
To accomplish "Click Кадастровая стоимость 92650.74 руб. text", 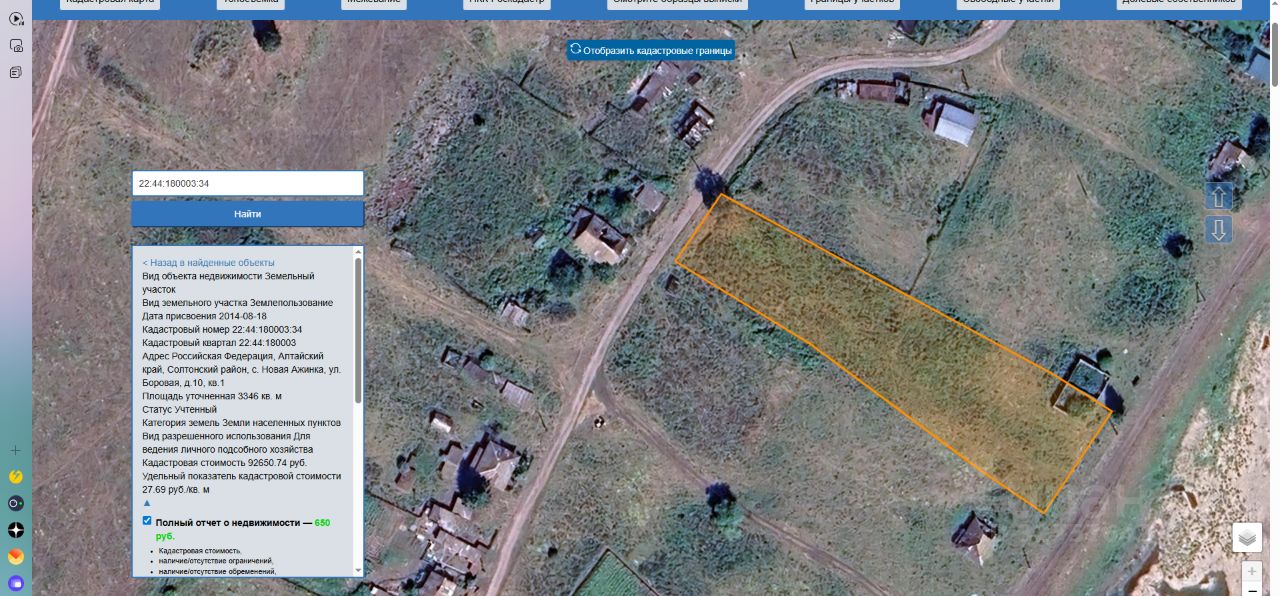I will click(x=224, y=464).
